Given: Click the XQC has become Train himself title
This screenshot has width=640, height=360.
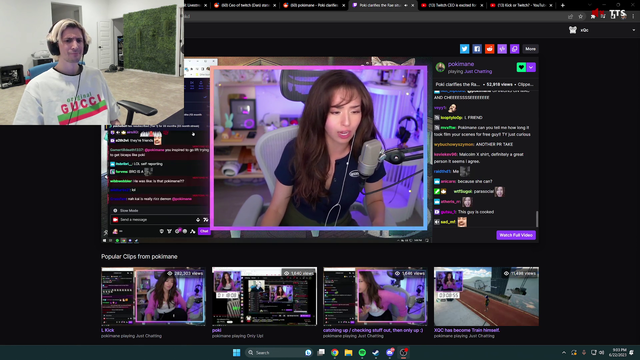Looking at the screenshot, I should pyautogui.click(x=467, y=330).
